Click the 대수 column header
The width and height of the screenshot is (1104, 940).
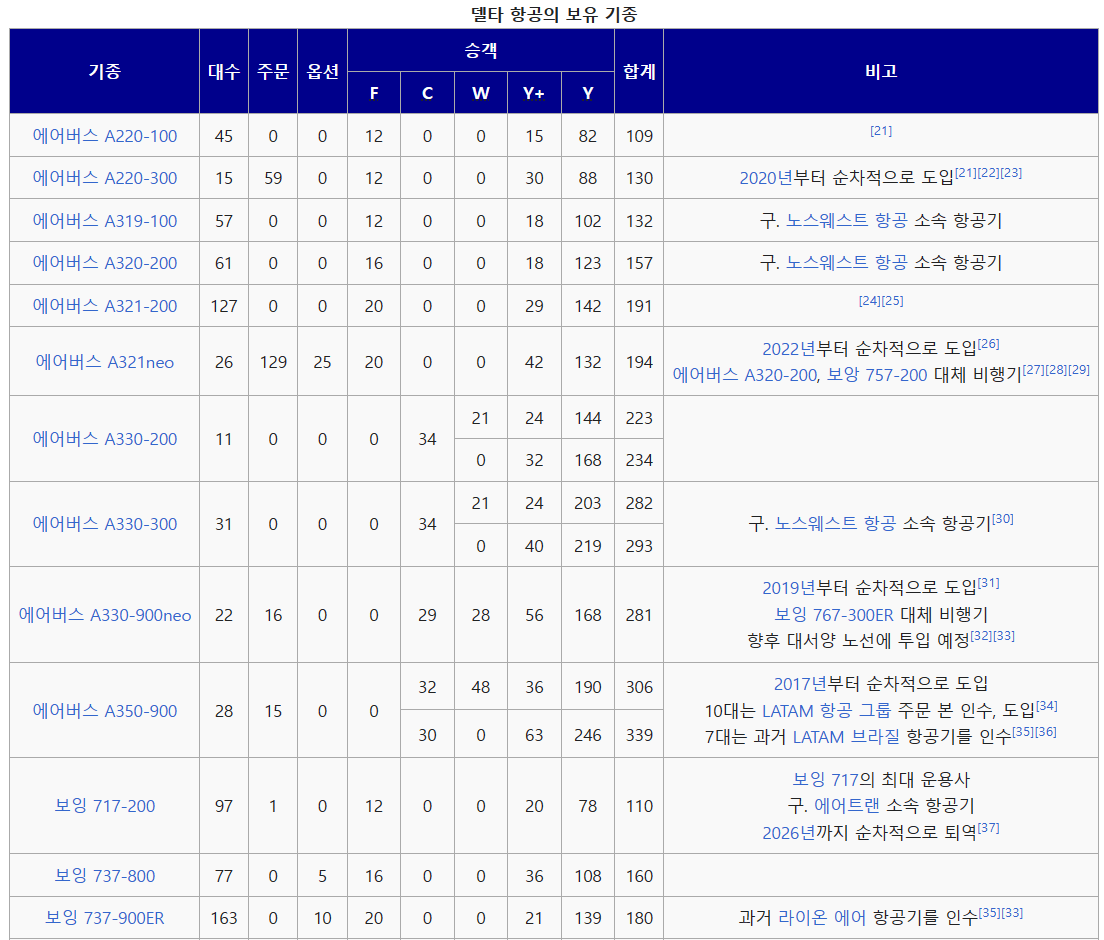pos(224,71)
